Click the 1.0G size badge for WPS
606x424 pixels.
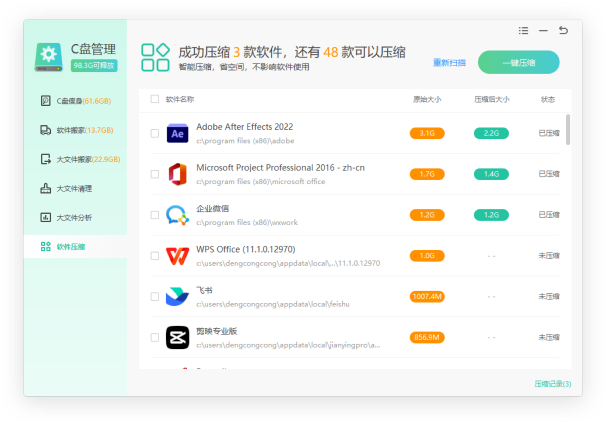pos(427,256)
